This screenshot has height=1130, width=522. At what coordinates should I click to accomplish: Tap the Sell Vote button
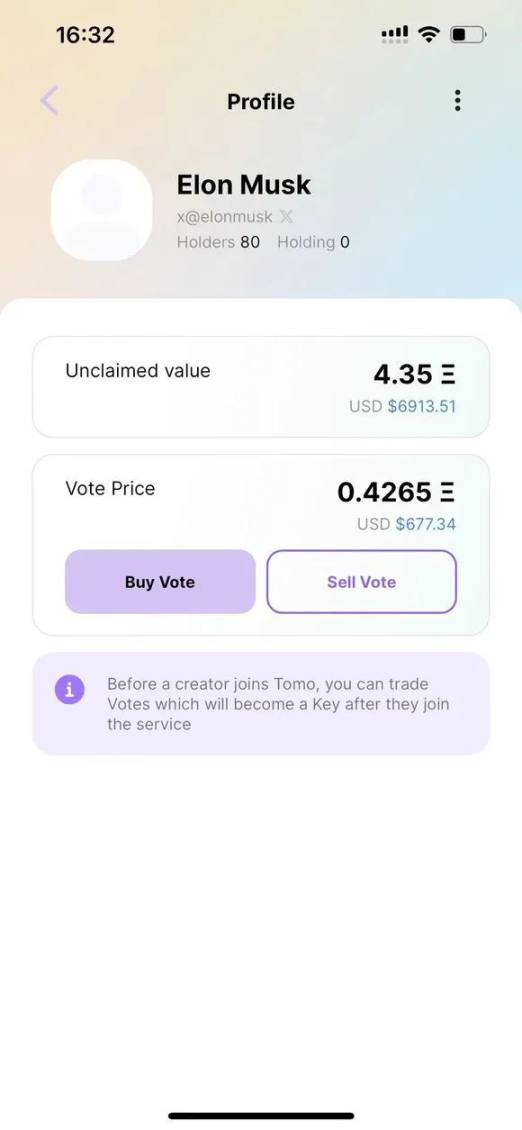coord(361,582)
